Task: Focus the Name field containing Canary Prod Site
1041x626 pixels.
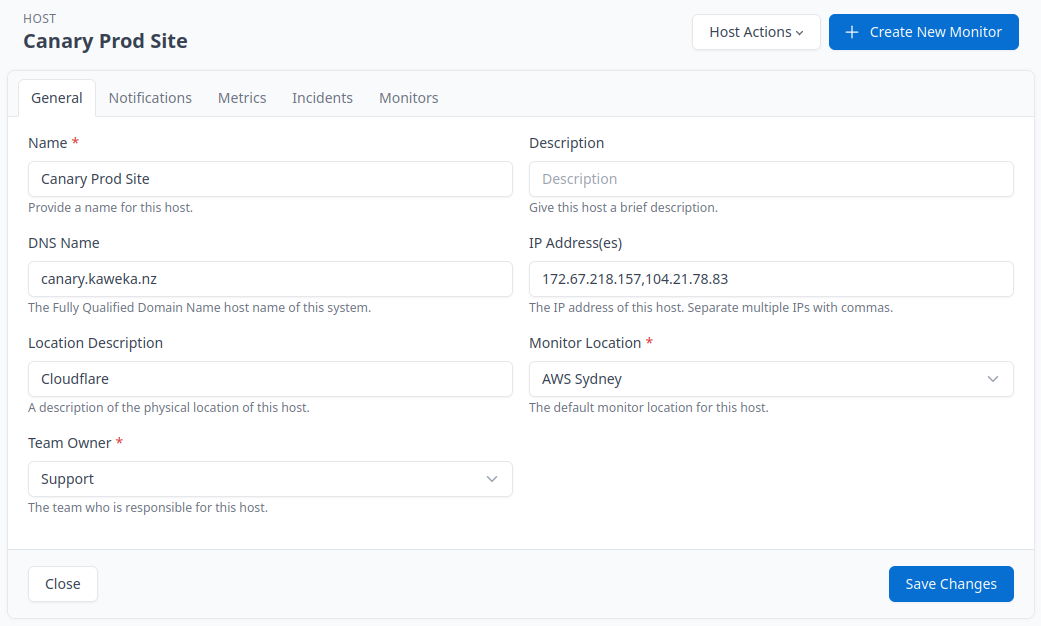Action: point(270,179)
